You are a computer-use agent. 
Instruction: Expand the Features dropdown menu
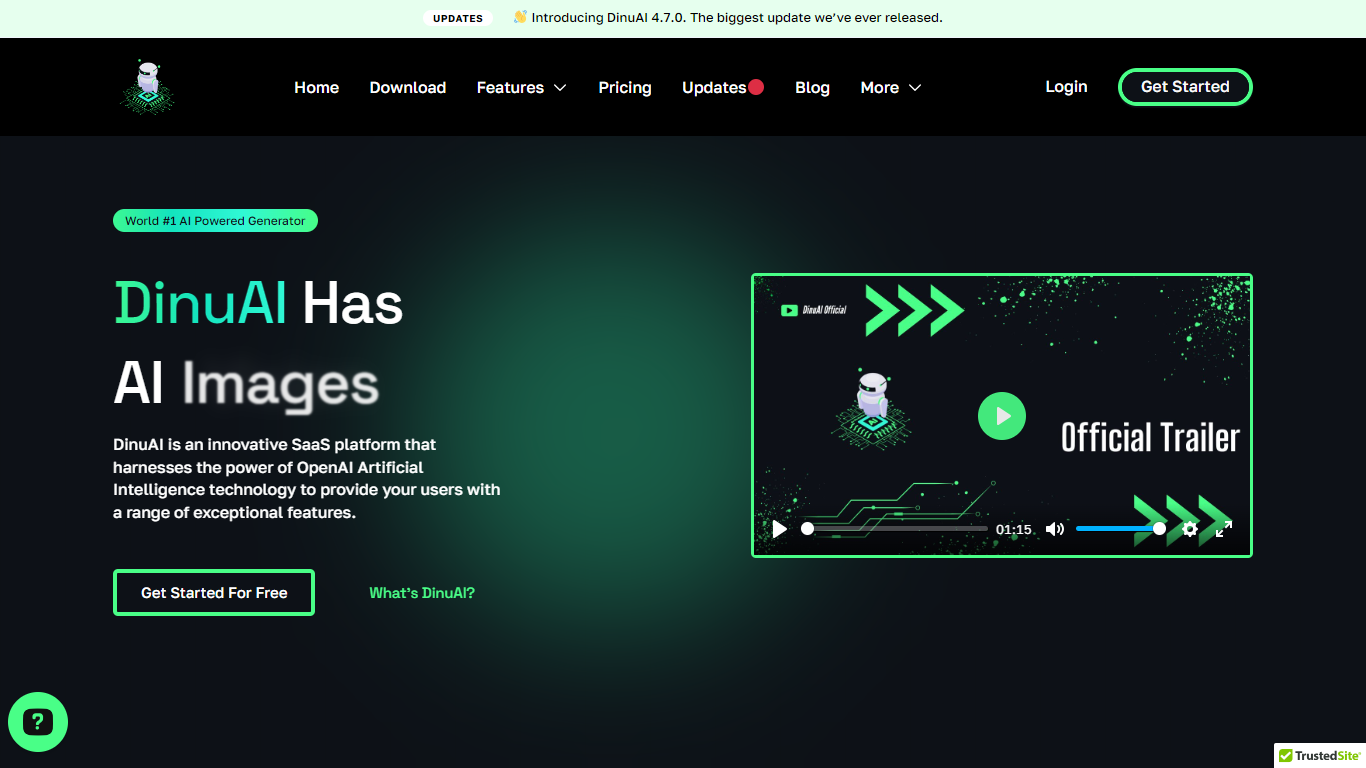pyautogui.click(x=522, y=88)
